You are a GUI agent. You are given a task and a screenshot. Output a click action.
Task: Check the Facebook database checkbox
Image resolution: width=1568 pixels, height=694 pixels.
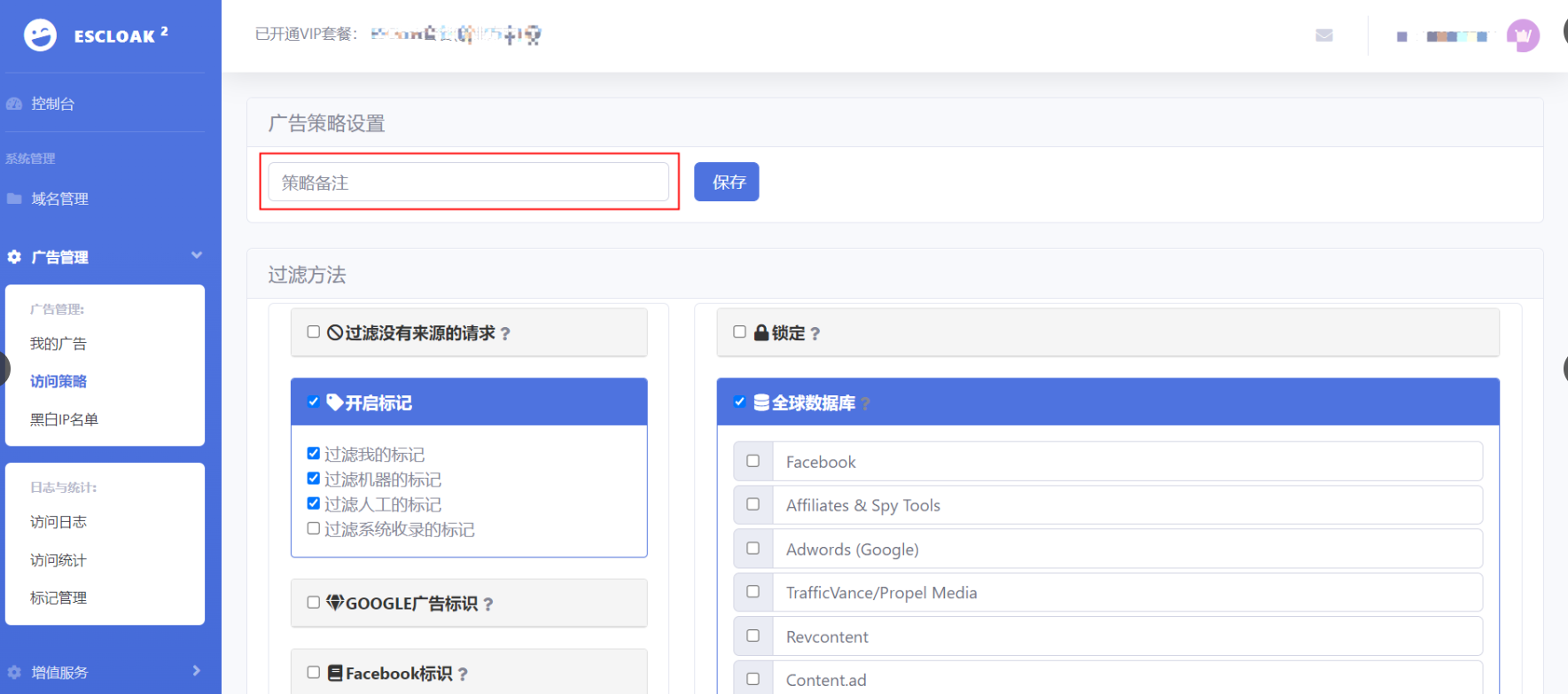(753, 461)
